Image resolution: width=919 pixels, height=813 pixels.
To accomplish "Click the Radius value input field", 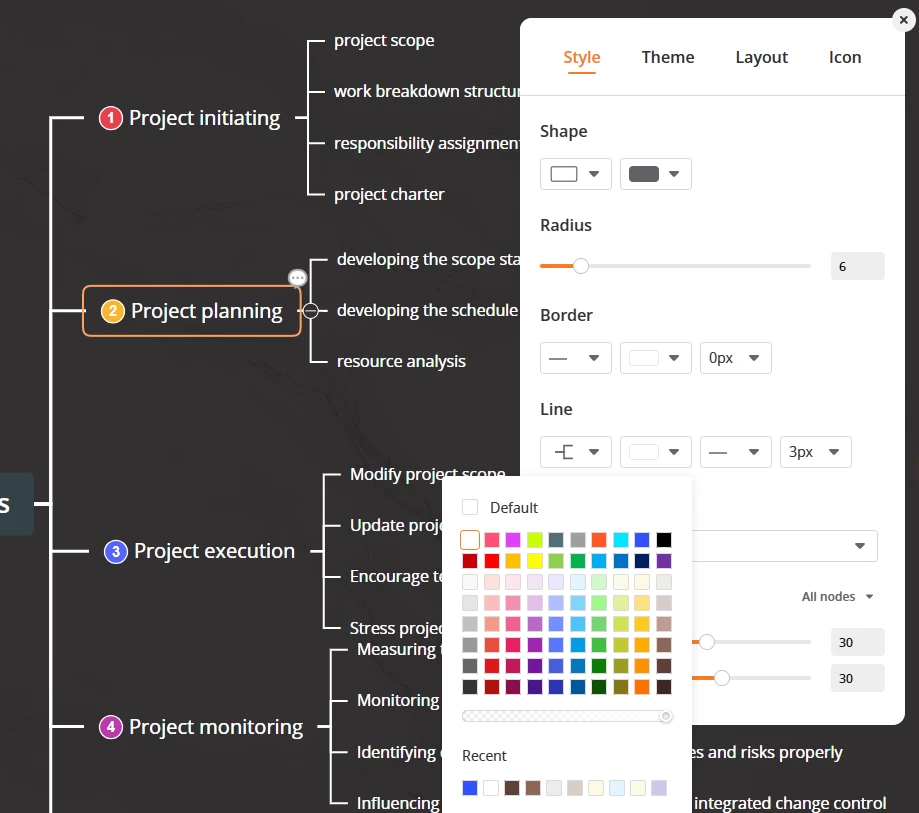I will coord(857,266).
